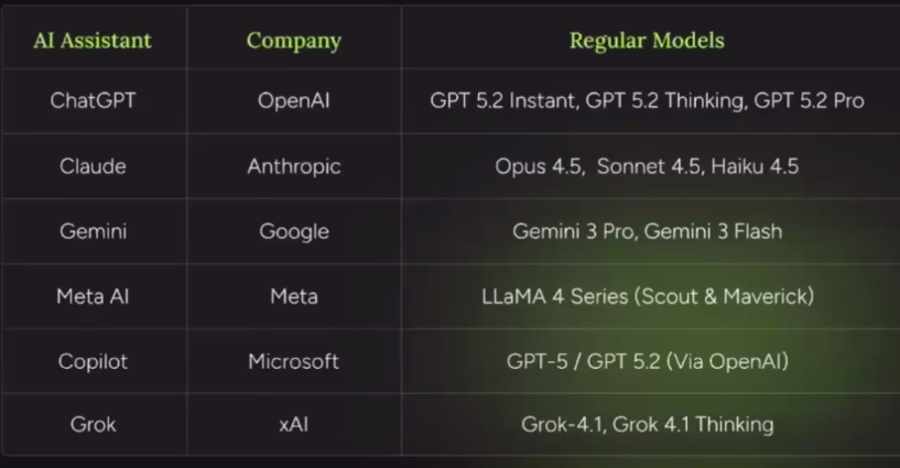
Task: Select the Meta AI assistant cell
Action: click(x=93, y=296)
